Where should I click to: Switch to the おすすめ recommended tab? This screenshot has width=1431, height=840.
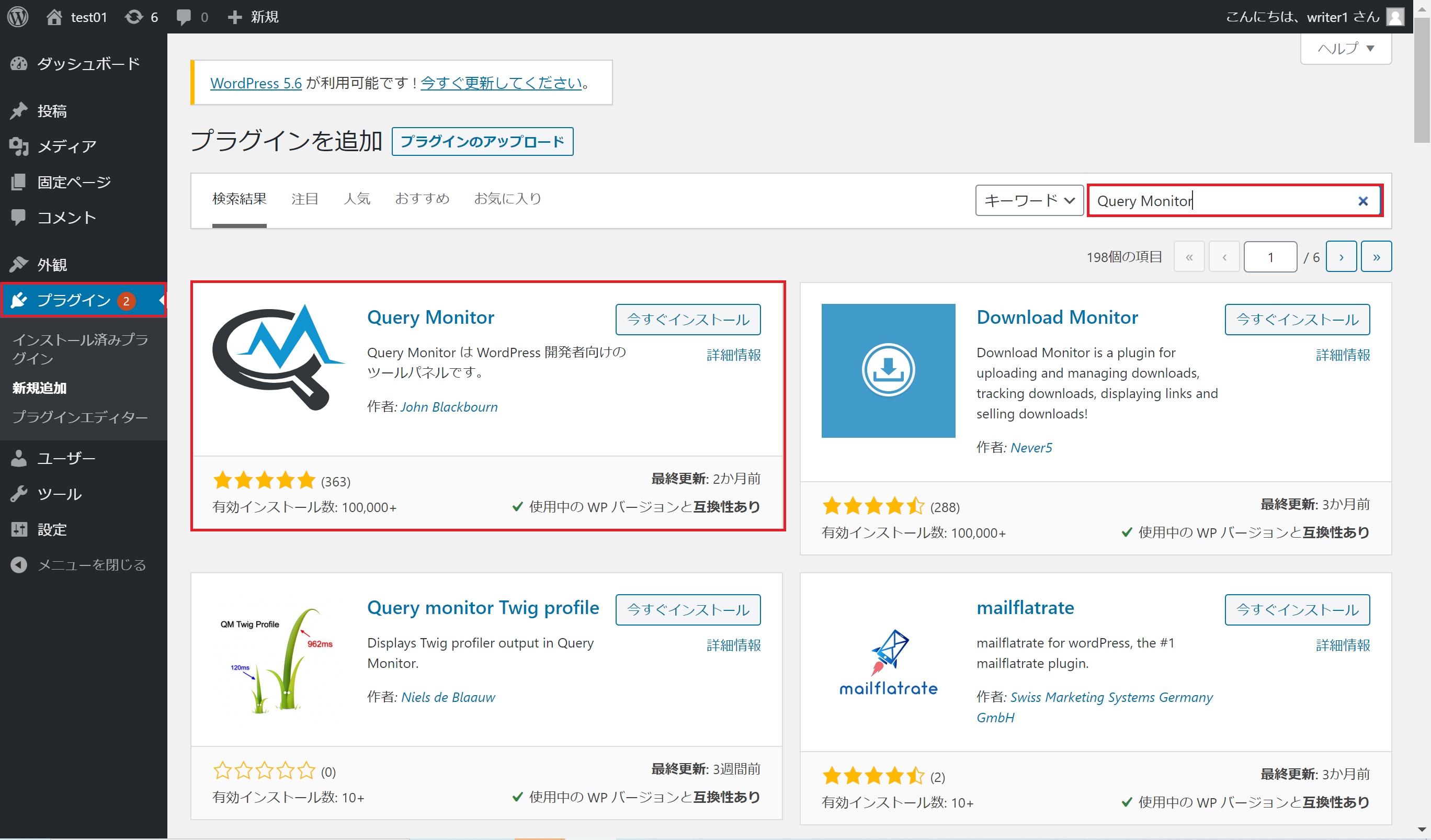(x=422, y=199)
